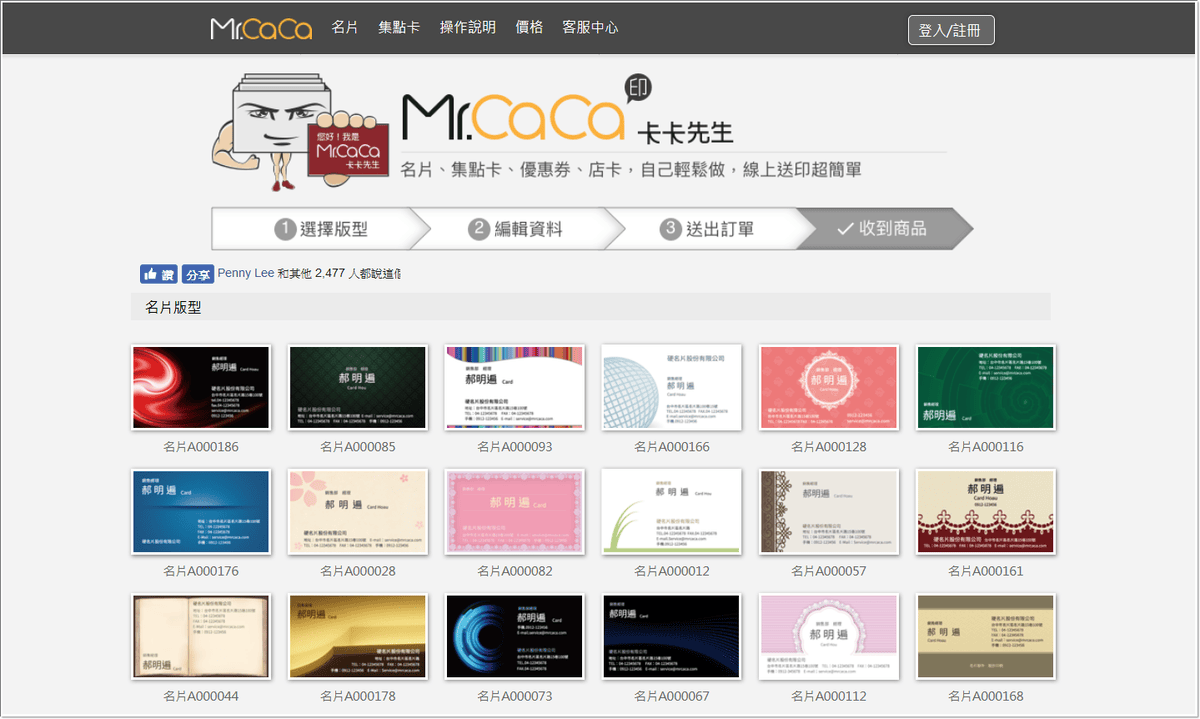Open the 客服中心 menu item
This screenshot has height=719, width=1200.
point(590,27)
